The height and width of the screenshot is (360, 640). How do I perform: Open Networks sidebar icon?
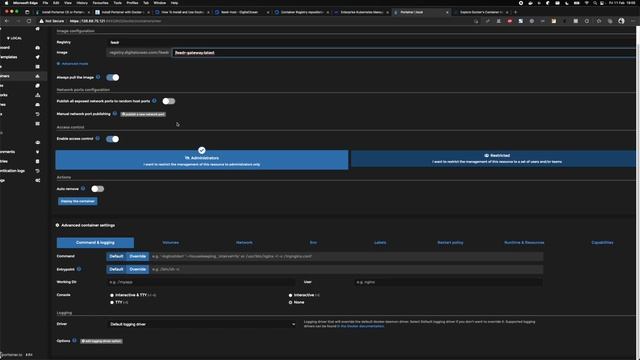pyautogui.click(x=38, y=95)
